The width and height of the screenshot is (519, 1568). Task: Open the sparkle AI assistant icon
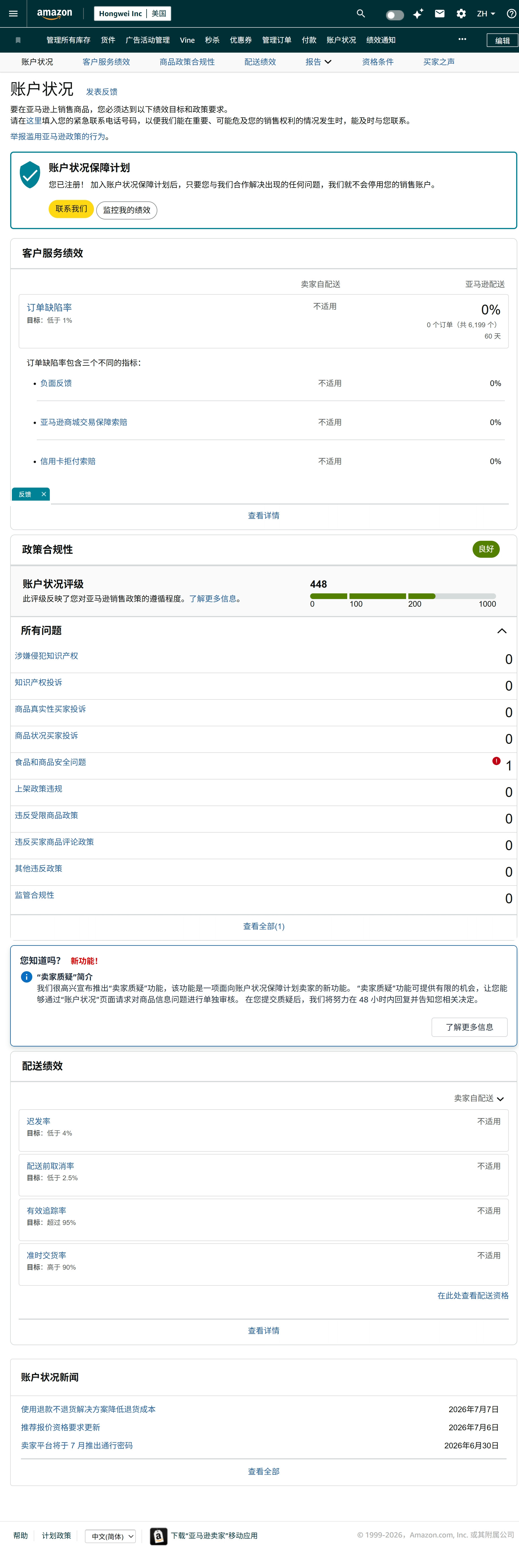(x=418, y=13)
